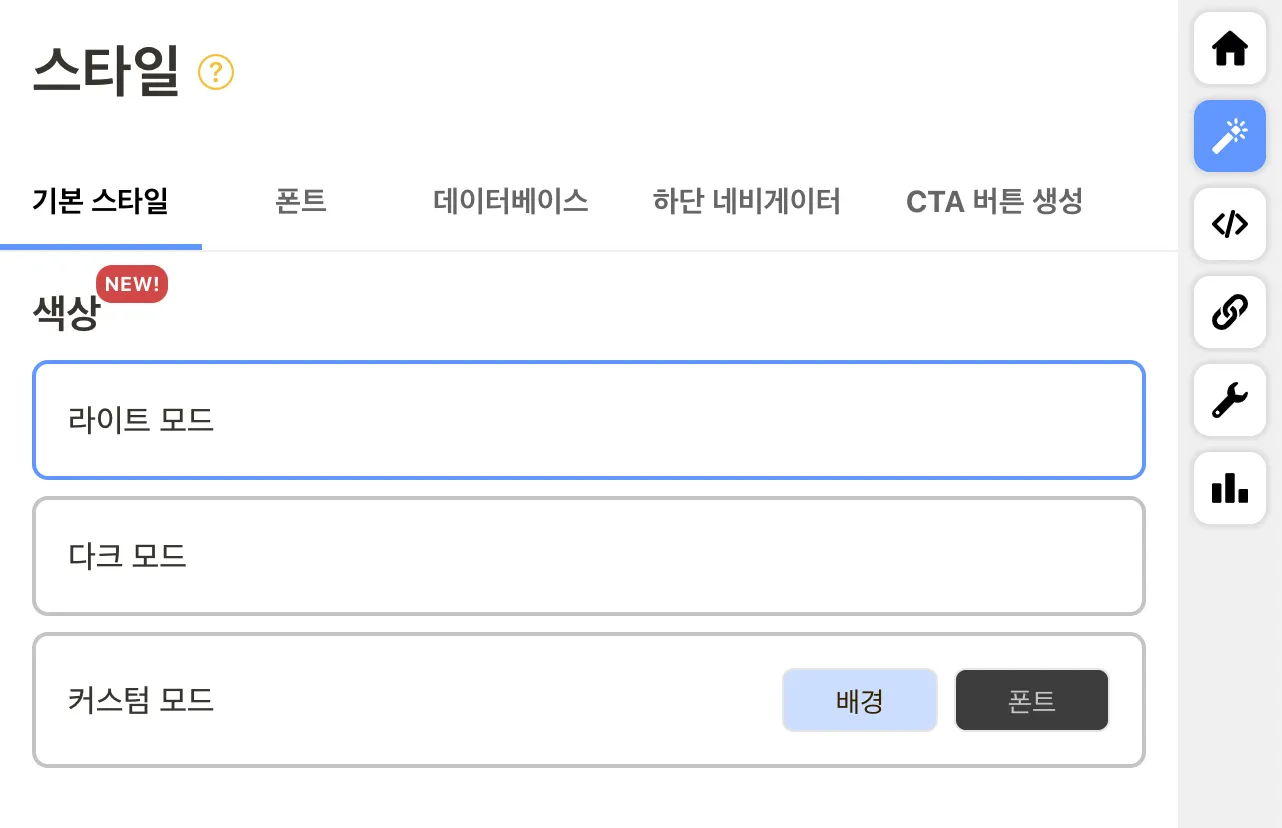This screenshot has height=828, width=1282.
Task: Open the CTA 버튼 생성 tab
Action: (994, 202)
